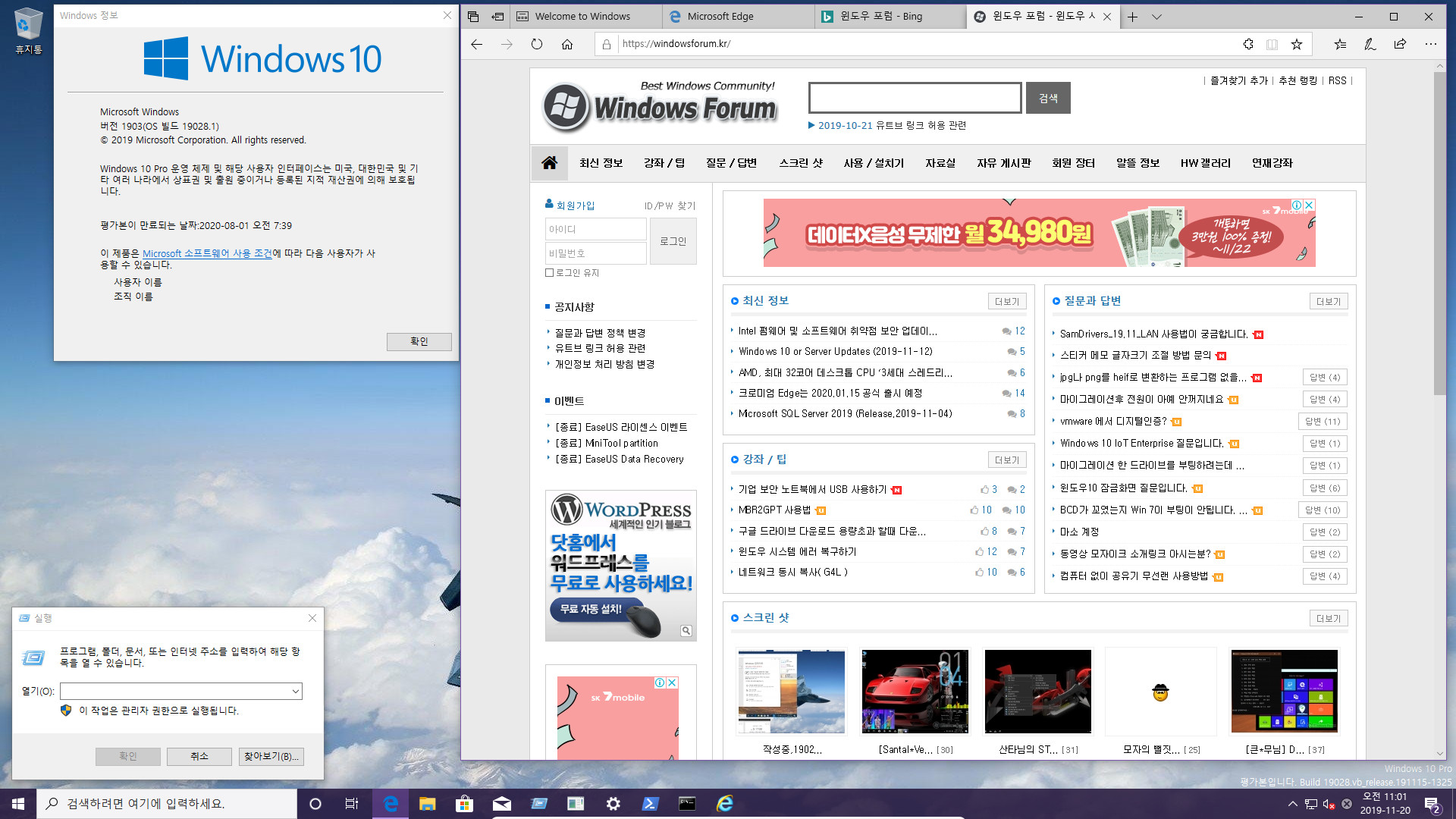
Task: Expand the browser tab list chevron
Action: coord(1157,16)
